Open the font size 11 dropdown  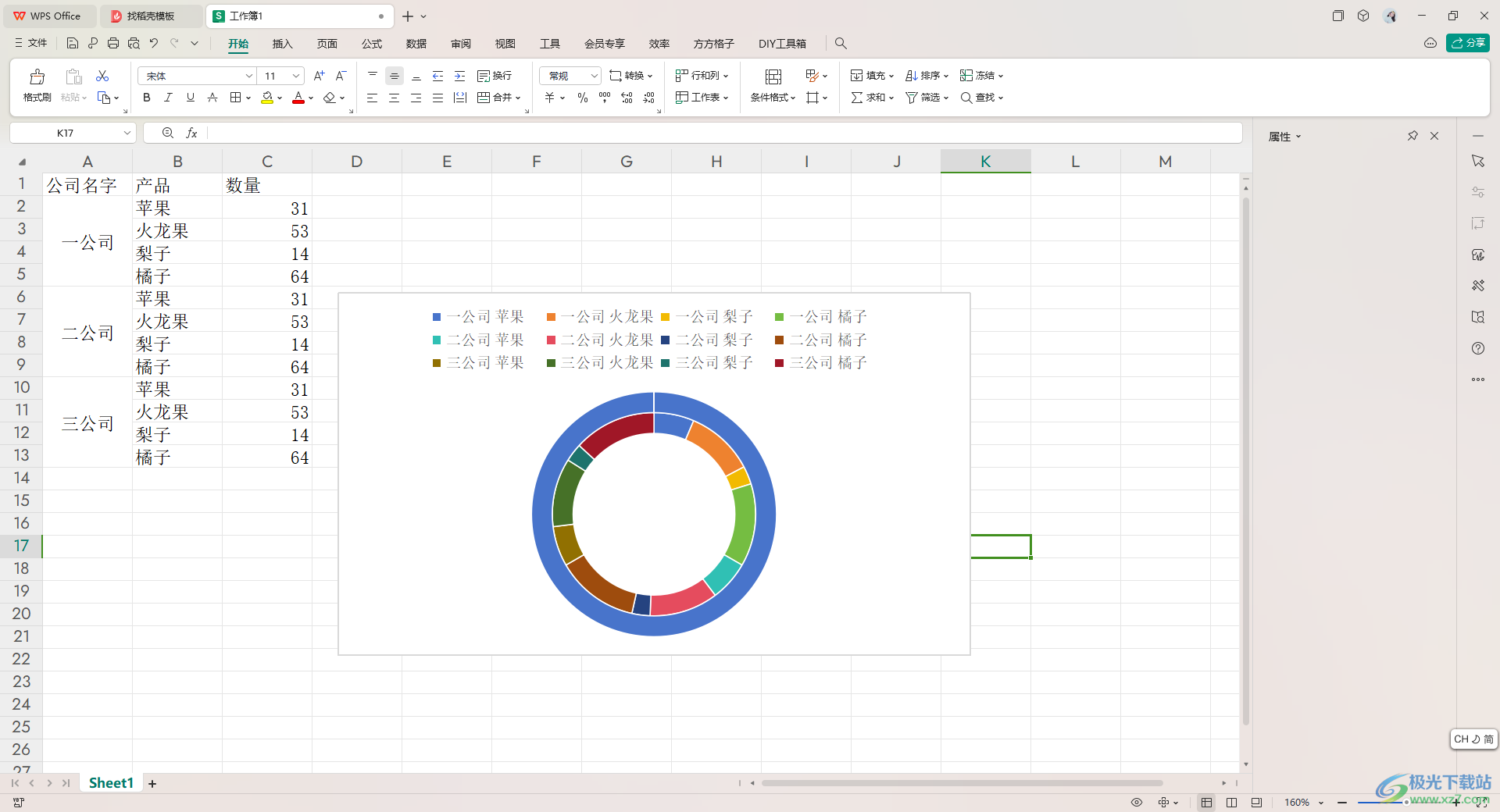tap(296, 76)
